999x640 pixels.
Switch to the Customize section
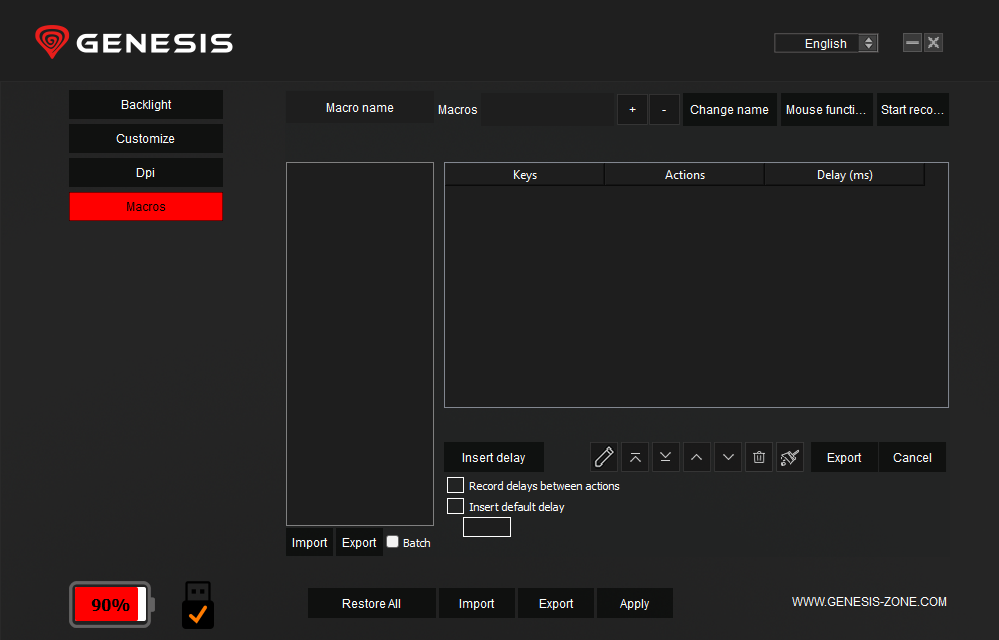[146, 138]
